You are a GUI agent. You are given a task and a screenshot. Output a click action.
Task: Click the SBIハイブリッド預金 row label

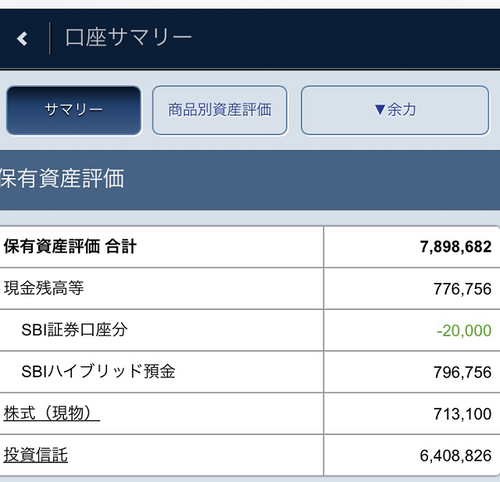click(98, 372)
